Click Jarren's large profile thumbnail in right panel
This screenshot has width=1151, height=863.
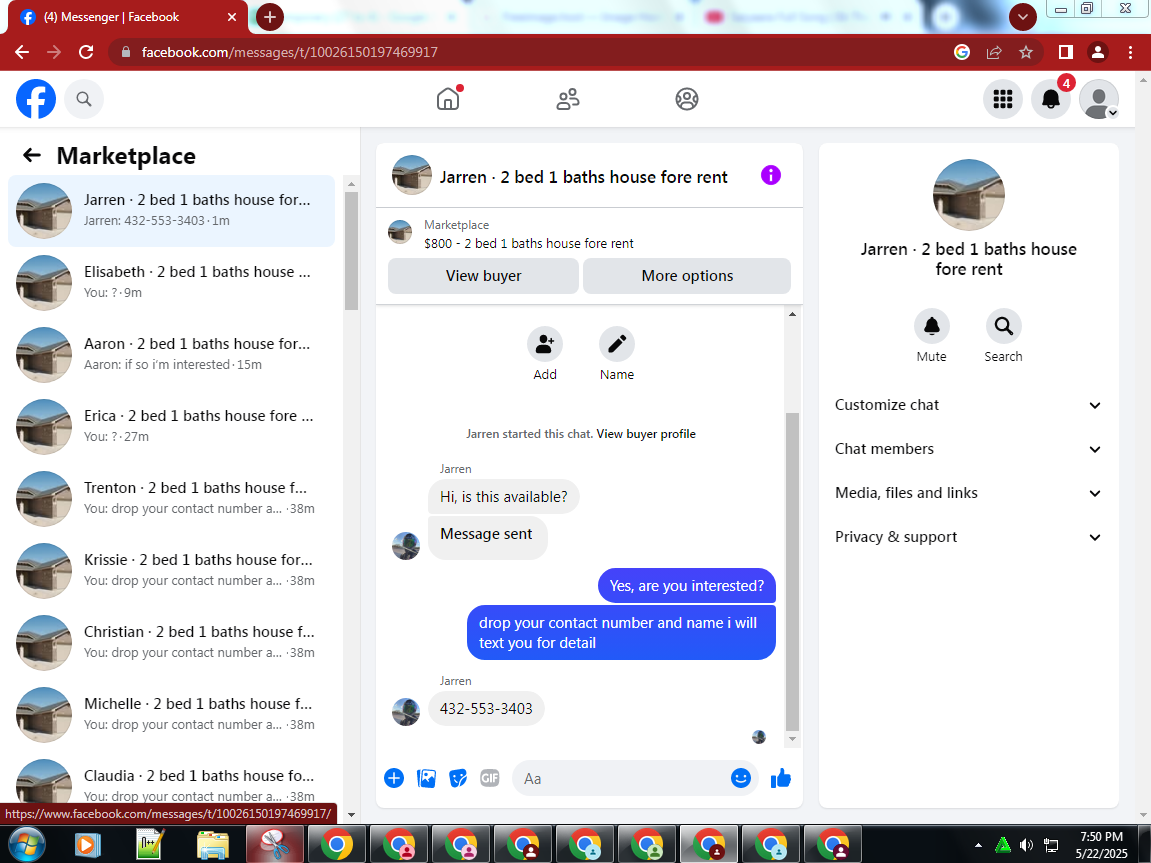tap(968, 195)
